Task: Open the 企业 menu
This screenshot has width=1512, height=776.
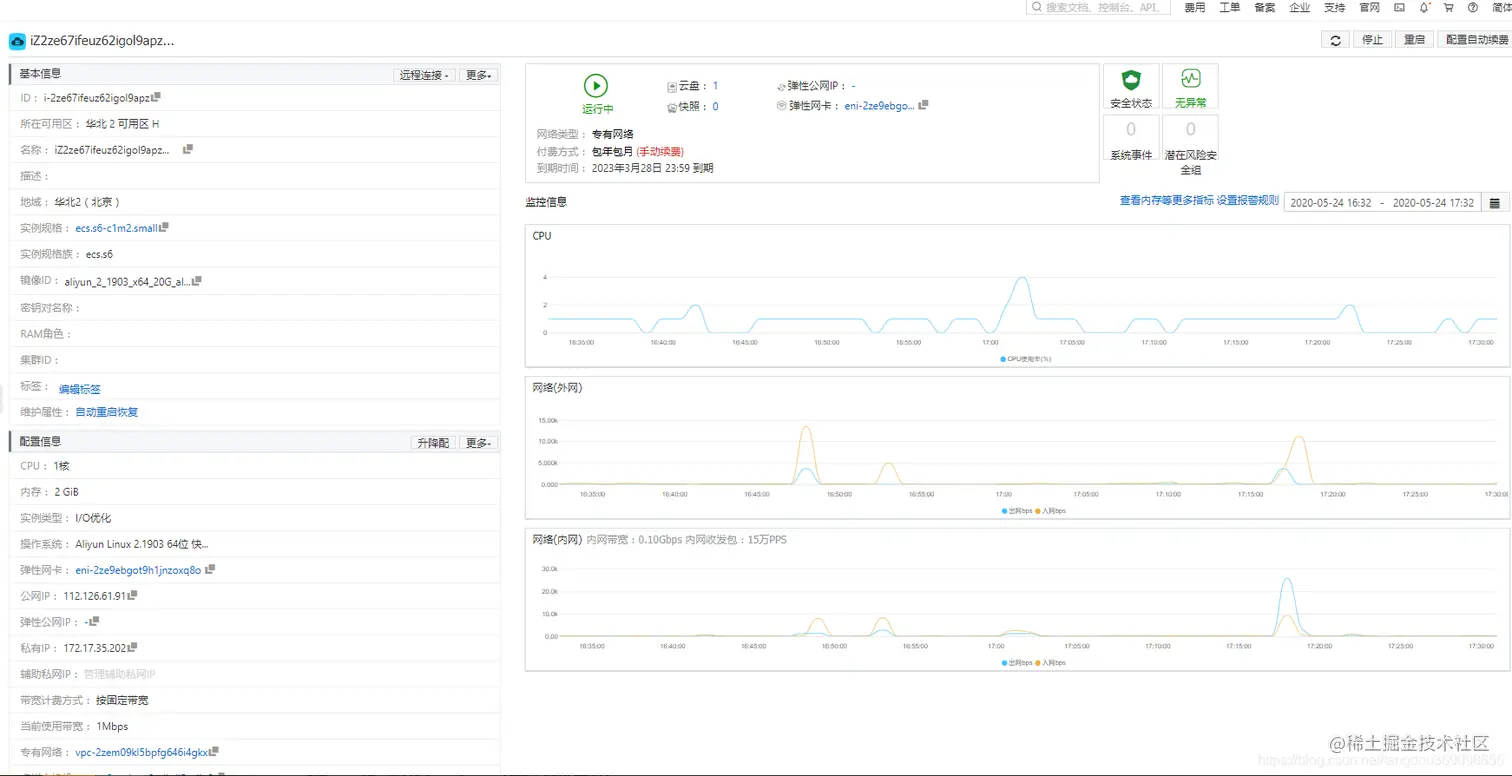Action: coord(1299,7)
